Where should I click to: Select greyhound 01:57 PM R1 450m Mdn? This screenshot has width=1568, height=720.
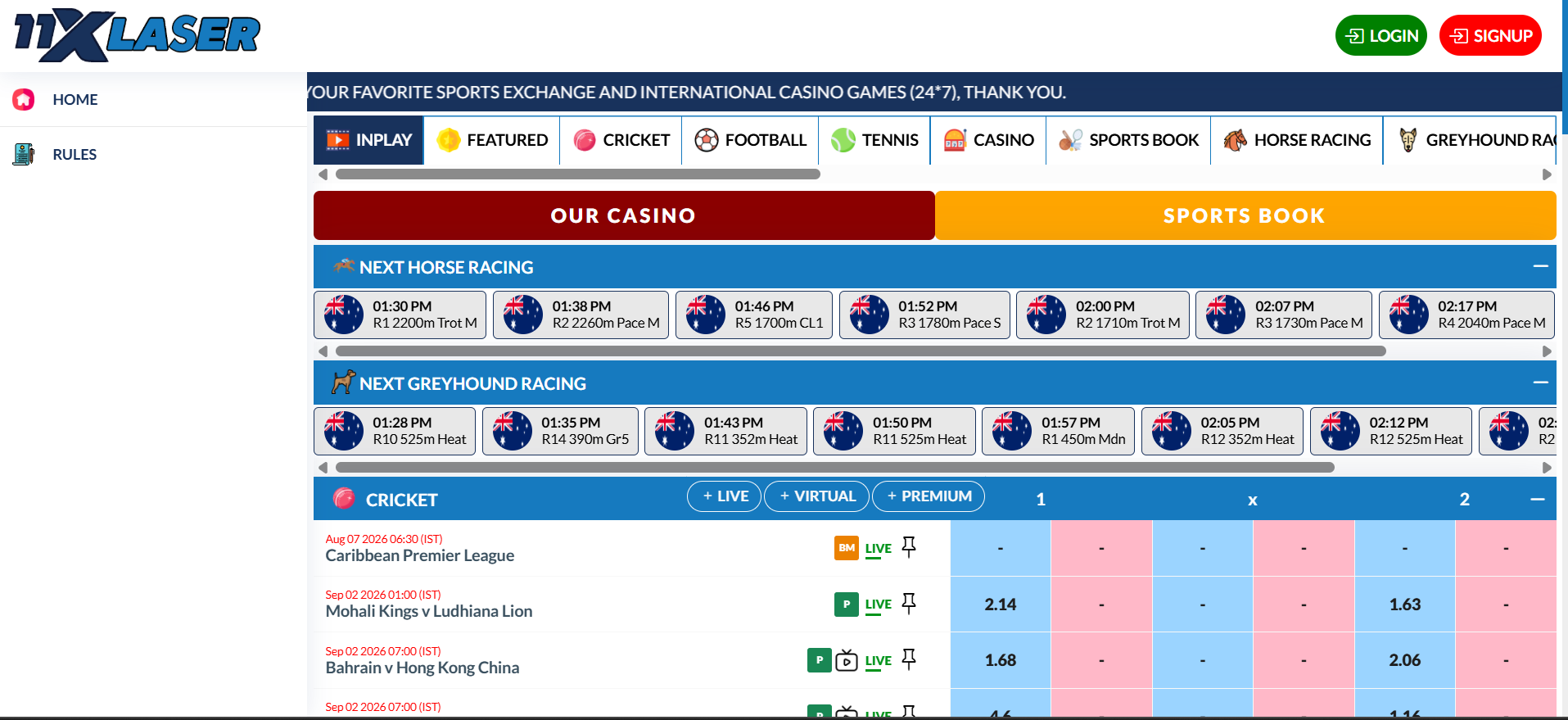[1058, 431]
